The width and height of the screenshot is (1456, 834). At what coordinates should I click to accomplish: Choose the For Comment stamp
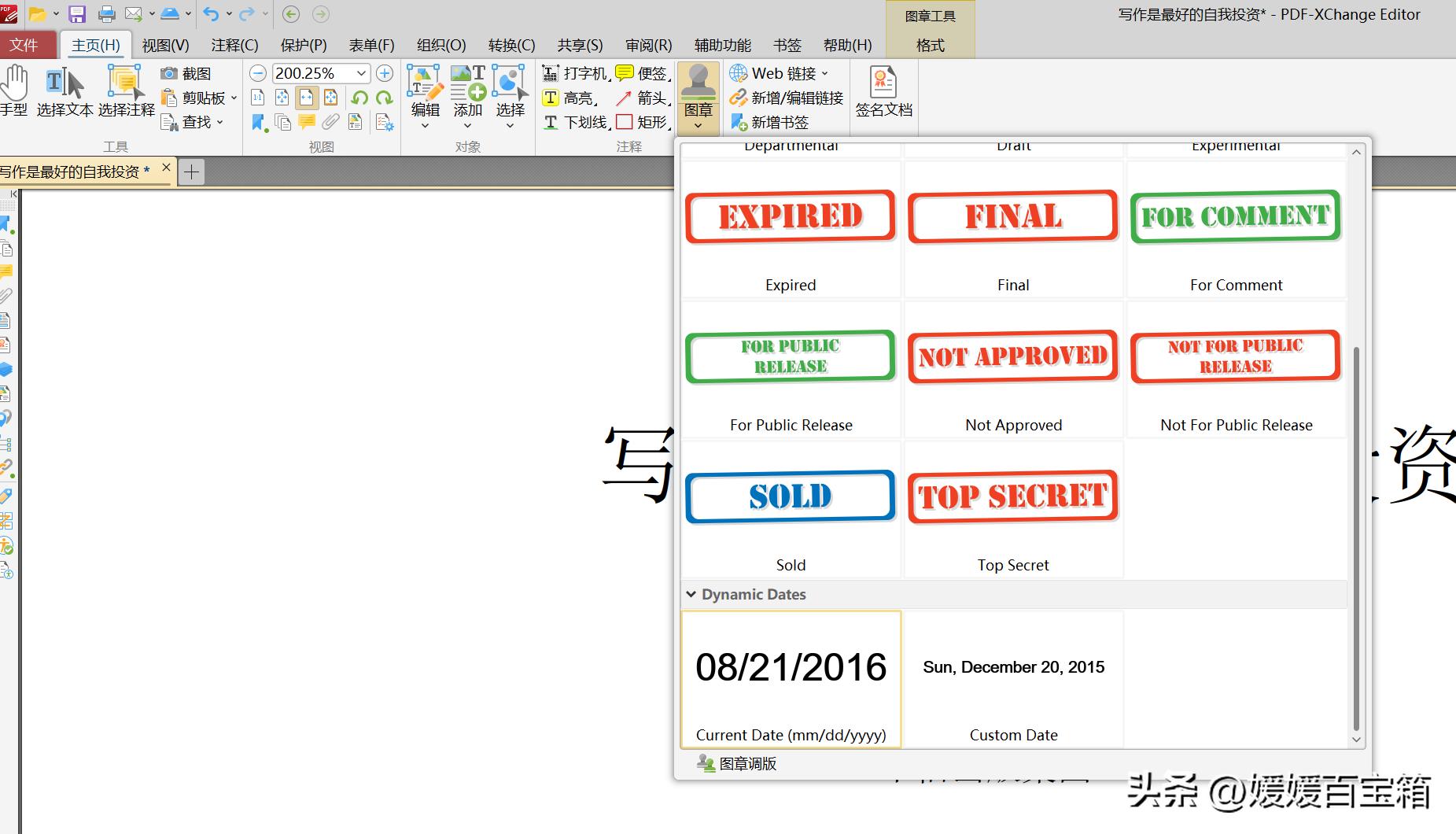click(x=1236, y=230)
